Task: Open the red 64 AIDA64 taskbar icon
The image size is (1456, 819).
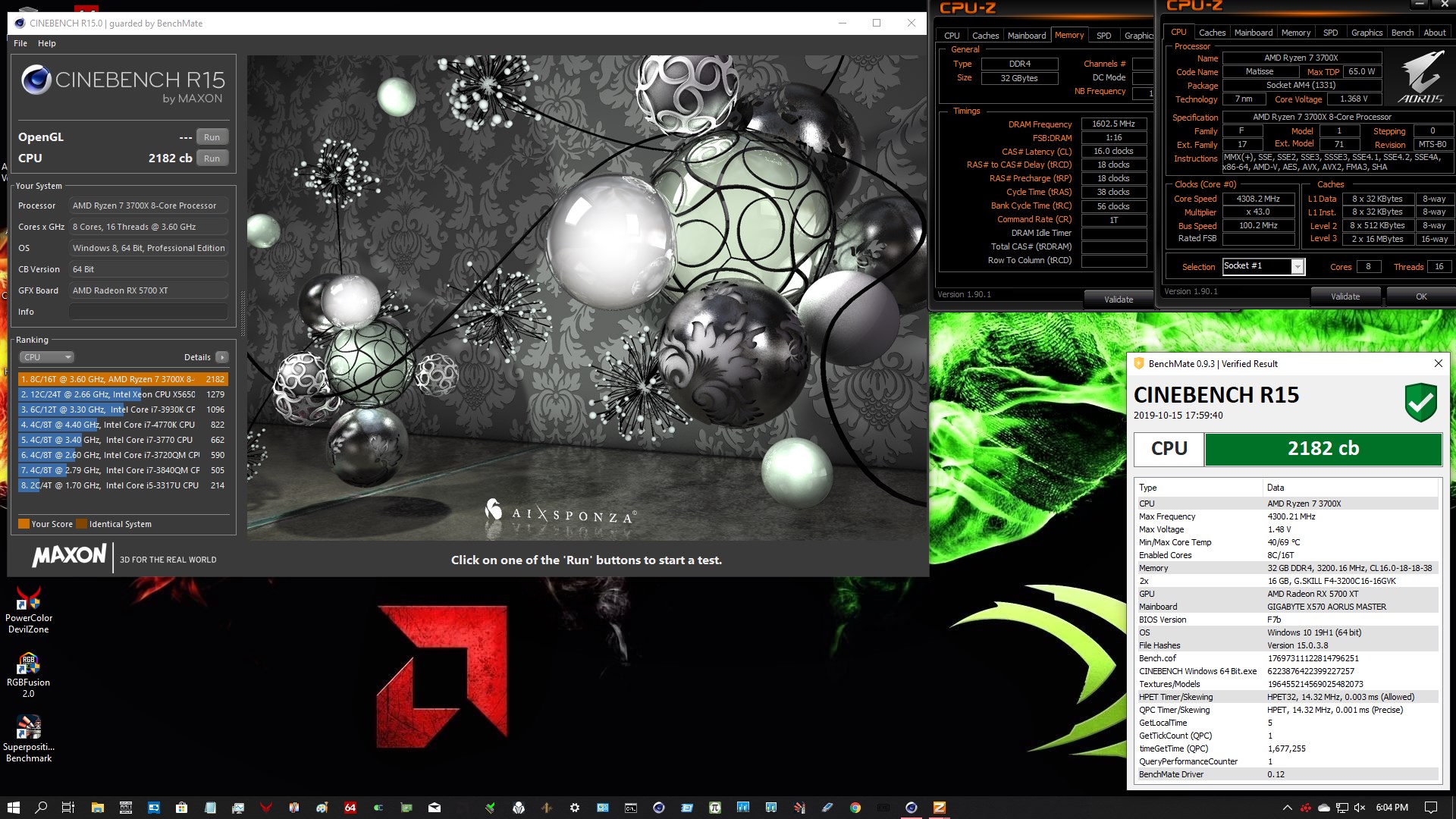Action: [x=350, y=808]
